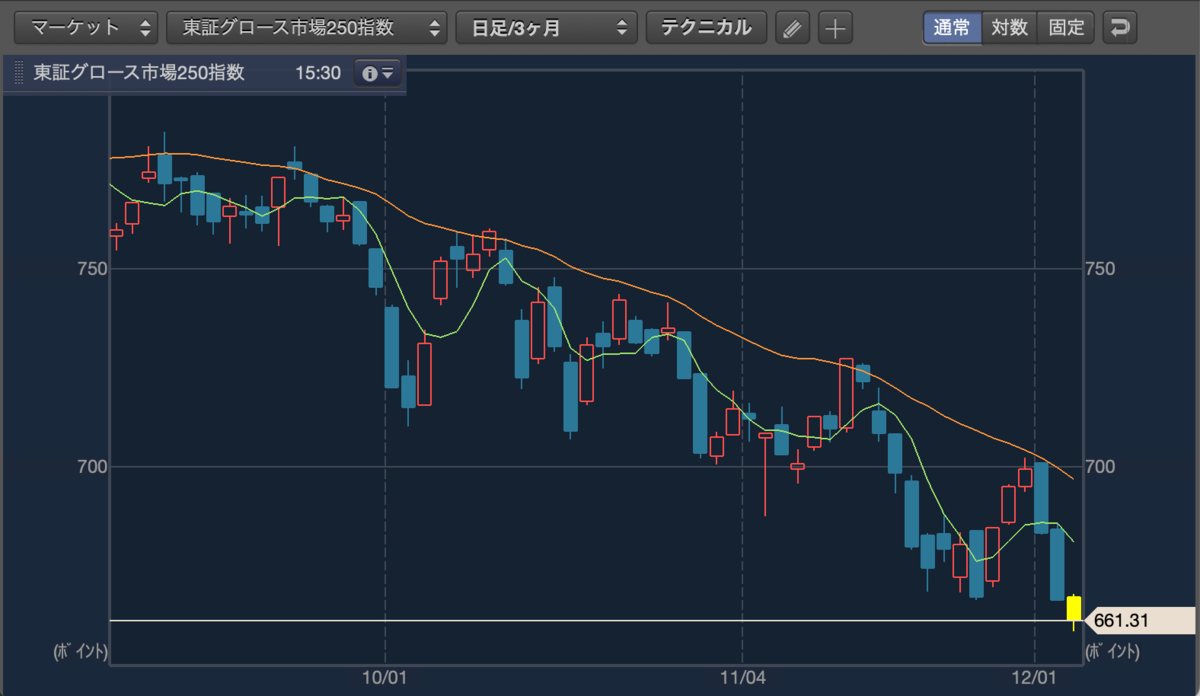Open the 日足/3ヶ月 period dropdown

coord(546,28)
